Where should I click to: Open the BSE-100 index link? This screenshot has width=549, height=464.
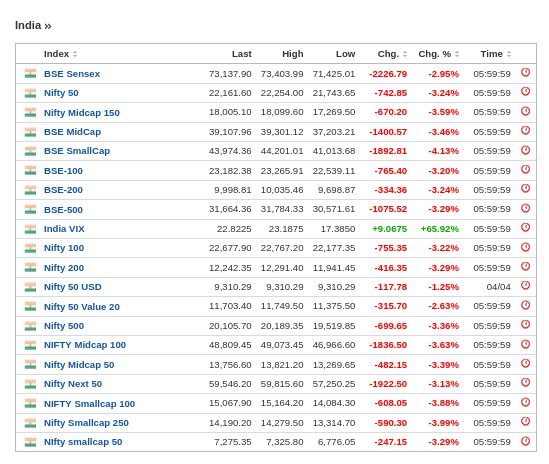pos(63,171)
